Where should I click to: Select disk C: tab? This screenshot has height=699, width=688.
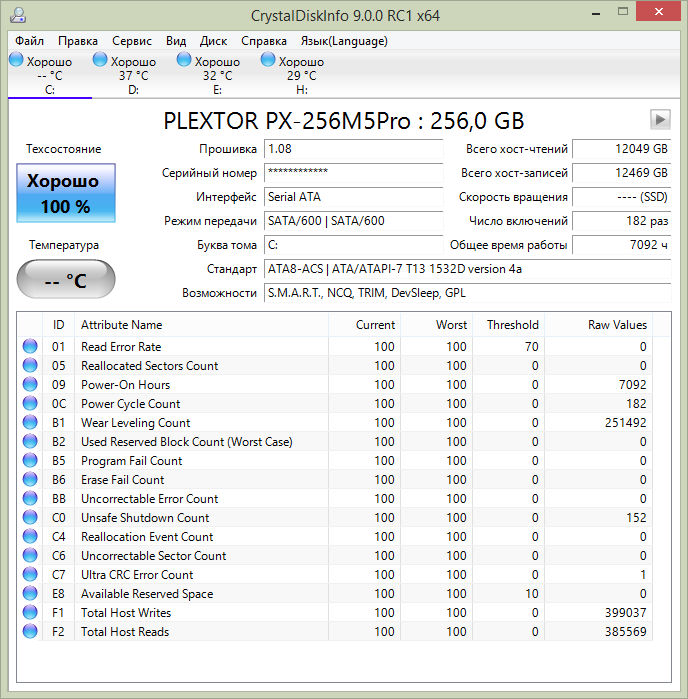tap(49, 74)
